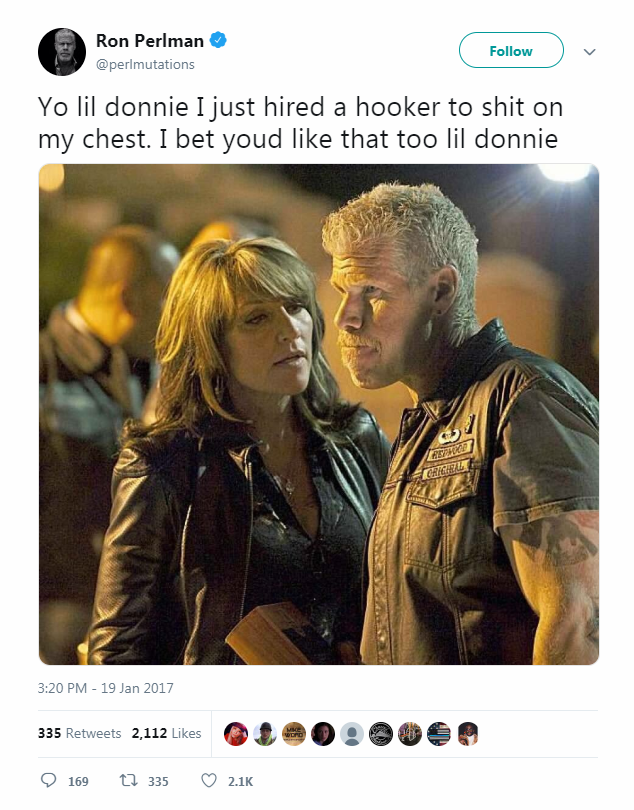634x810 pixels.
Task: Click the American flag liker avatar
Action: pos(439,734)
